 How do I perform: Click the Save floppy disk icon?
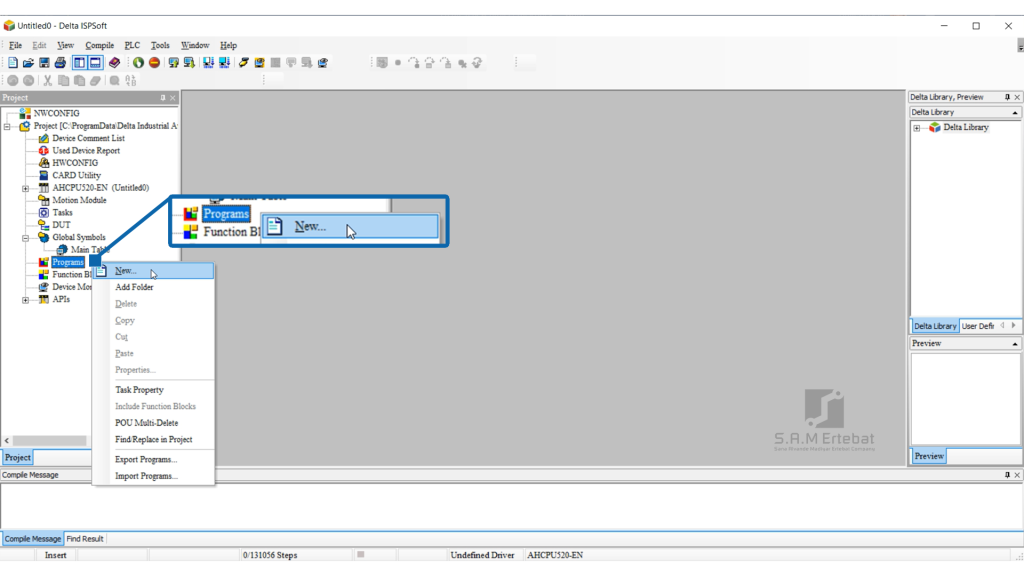coord(44,63)
